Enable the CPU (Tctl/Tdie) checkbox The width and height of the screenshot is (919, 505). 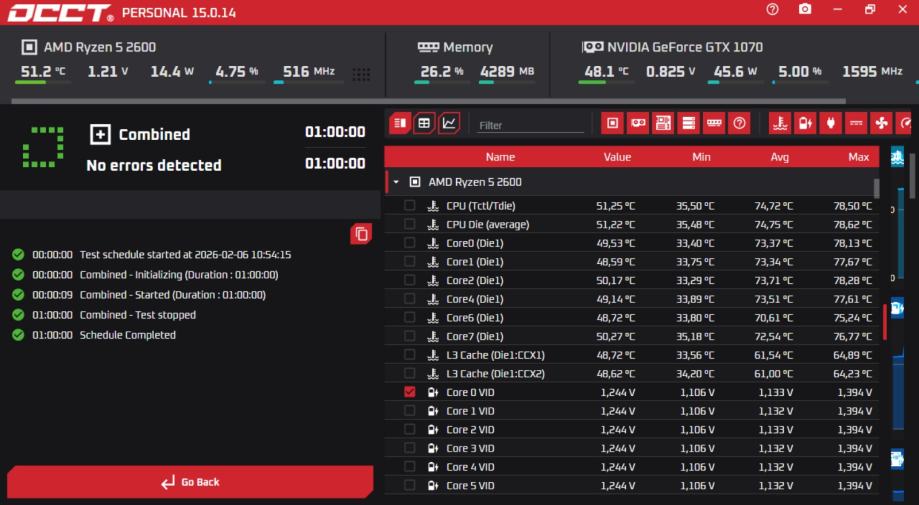410,206
